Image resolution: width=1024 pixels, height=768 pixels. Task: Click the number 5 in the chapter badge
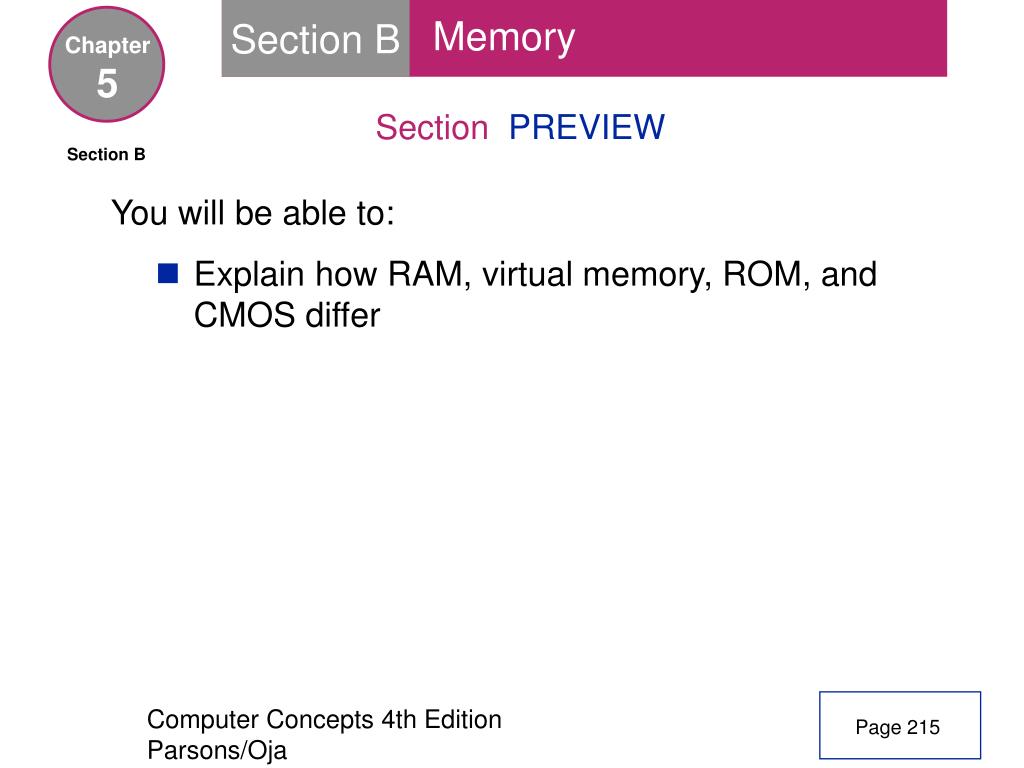point(107,84)
